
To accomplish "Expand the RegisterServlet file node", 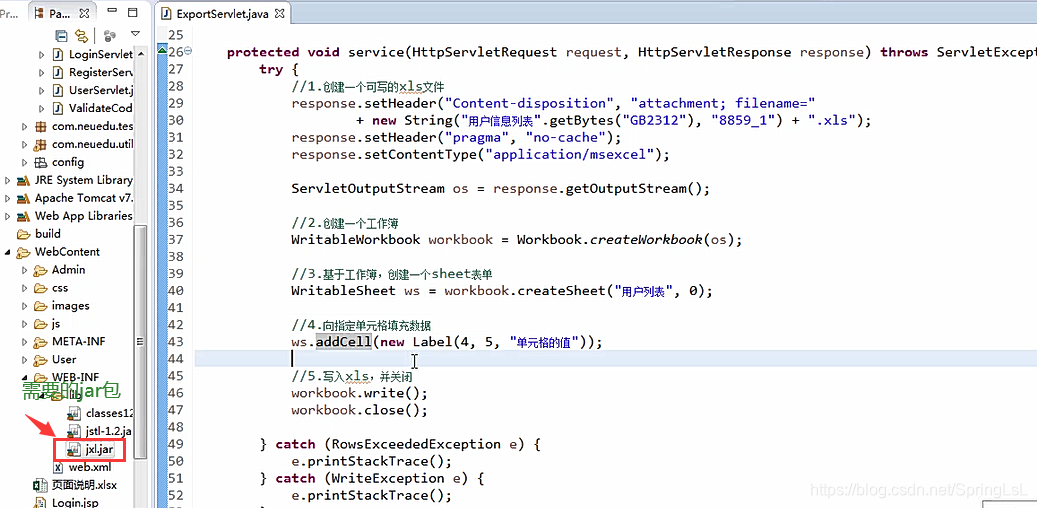I will tap(42, 72).
